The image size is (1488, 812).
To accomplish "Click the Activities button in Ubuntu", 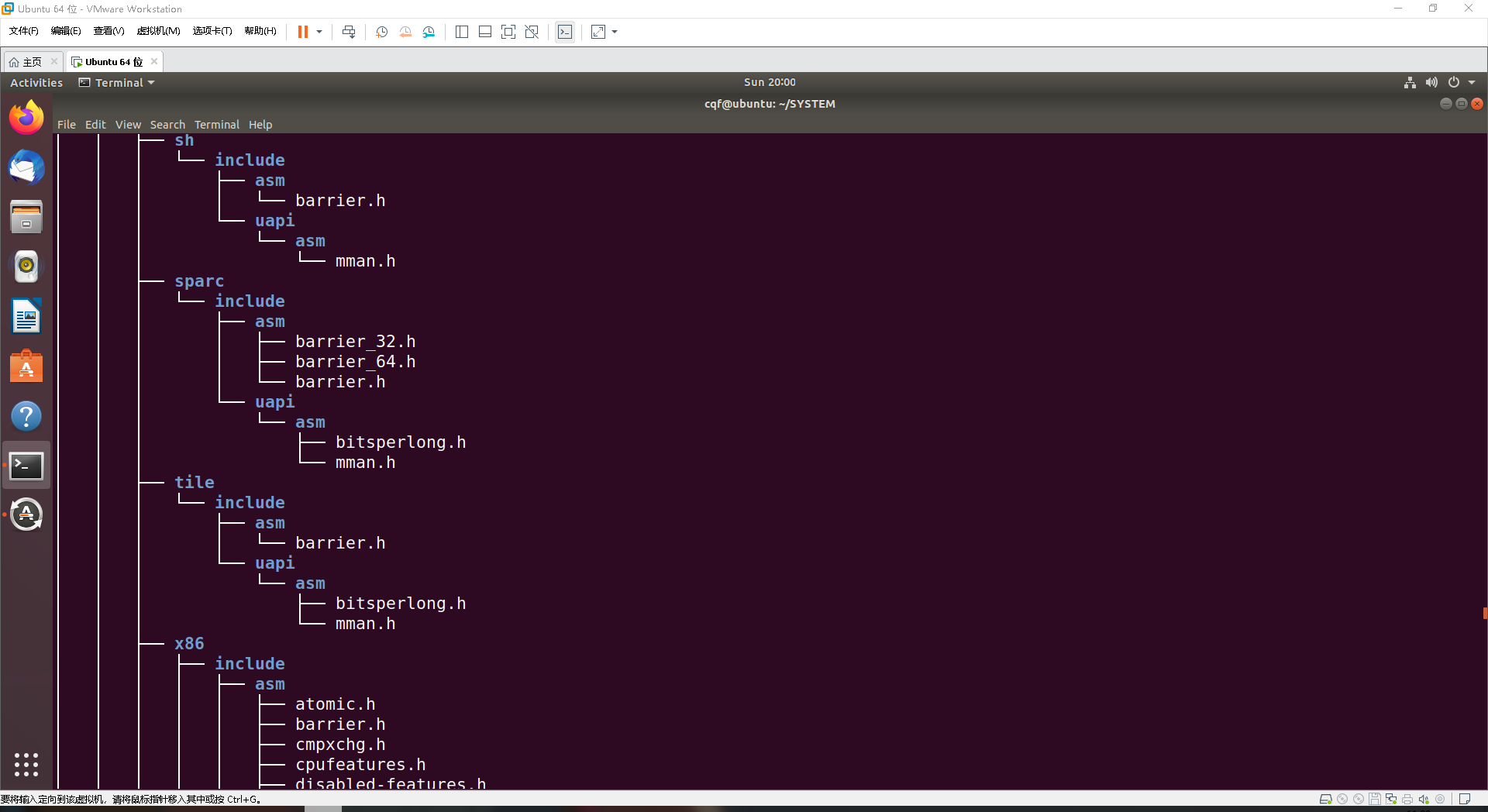I will coord(36,82).
